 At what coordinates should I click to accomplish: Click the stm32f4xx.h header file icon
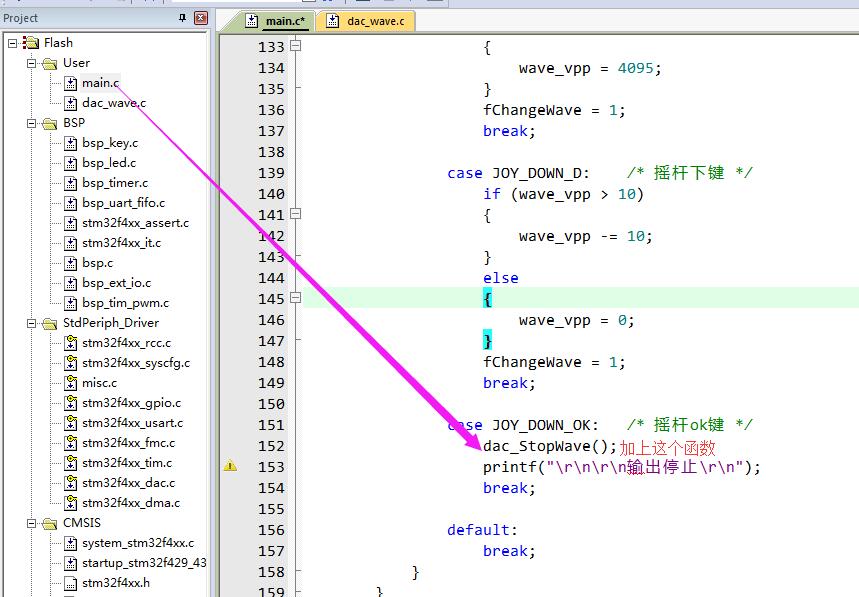70,583
